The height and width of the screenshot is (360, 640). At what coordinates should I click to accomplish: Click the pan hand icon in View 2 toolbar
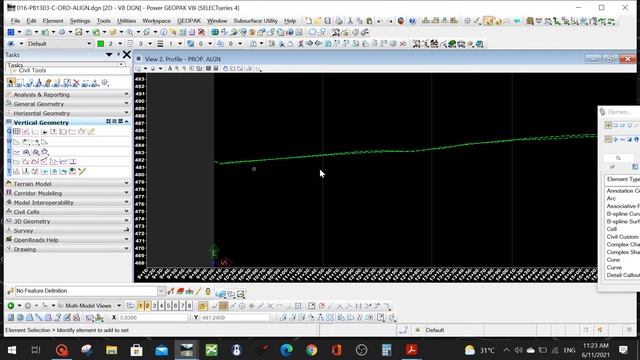pos(225,69)
